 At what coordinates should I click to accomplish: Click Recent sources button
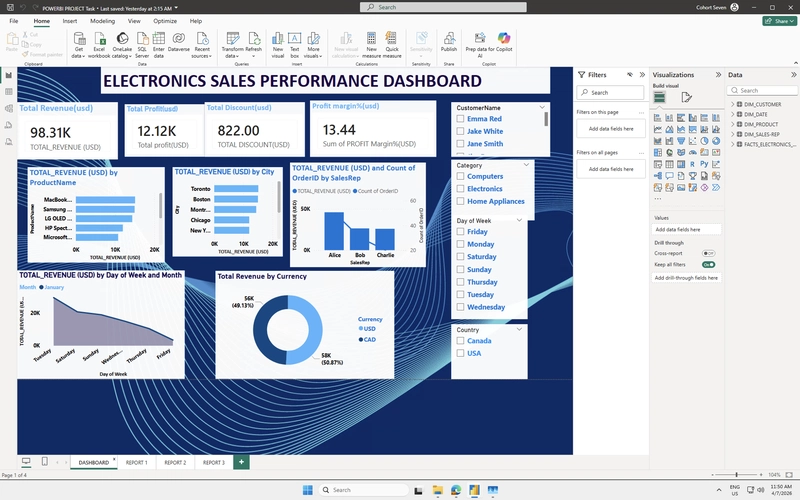(x=202, y=44)
